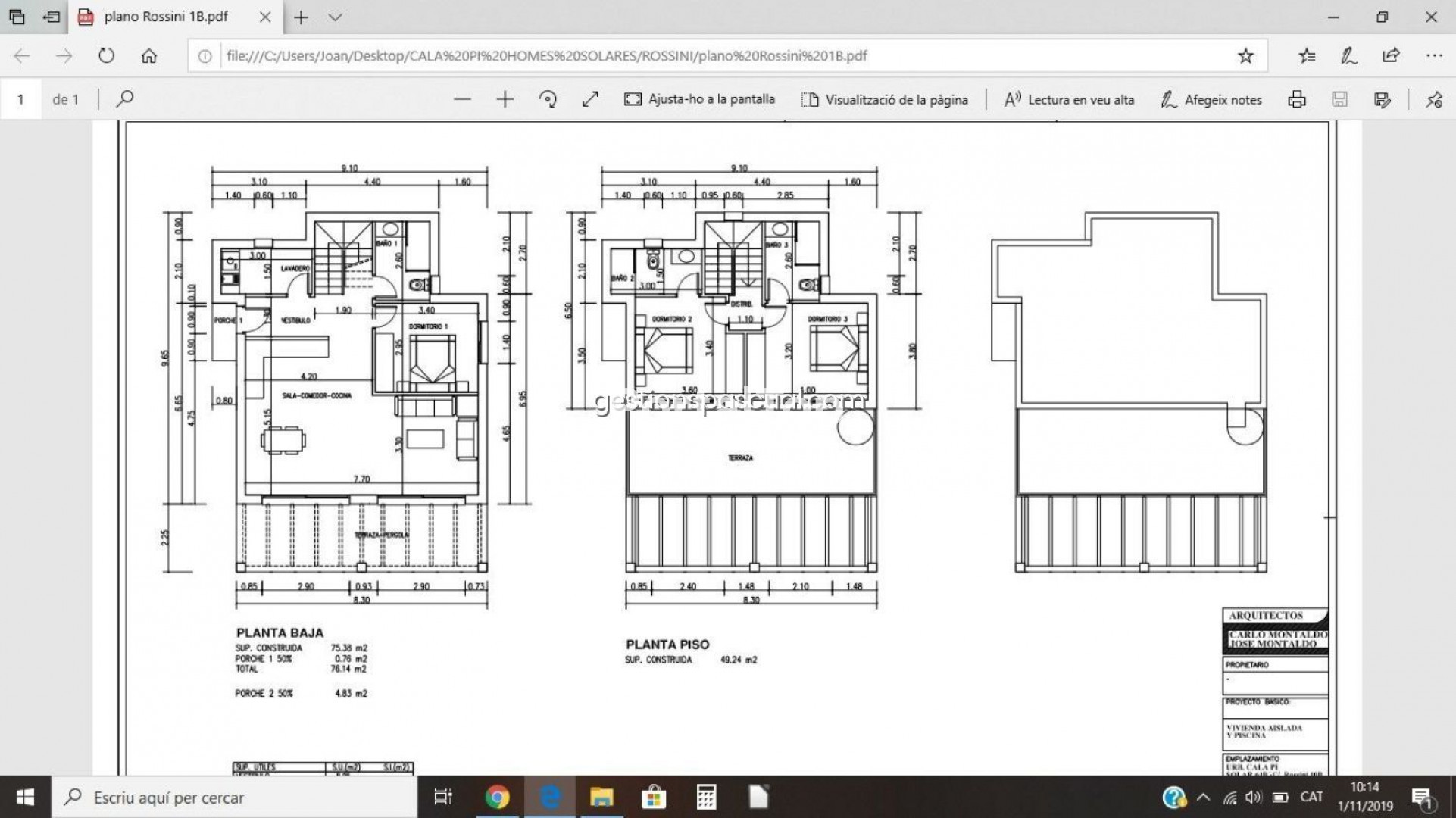The height and width of the screenshot is (818, 1456).
Task: Zoom out with the minus icon
Action: point(462,99)
